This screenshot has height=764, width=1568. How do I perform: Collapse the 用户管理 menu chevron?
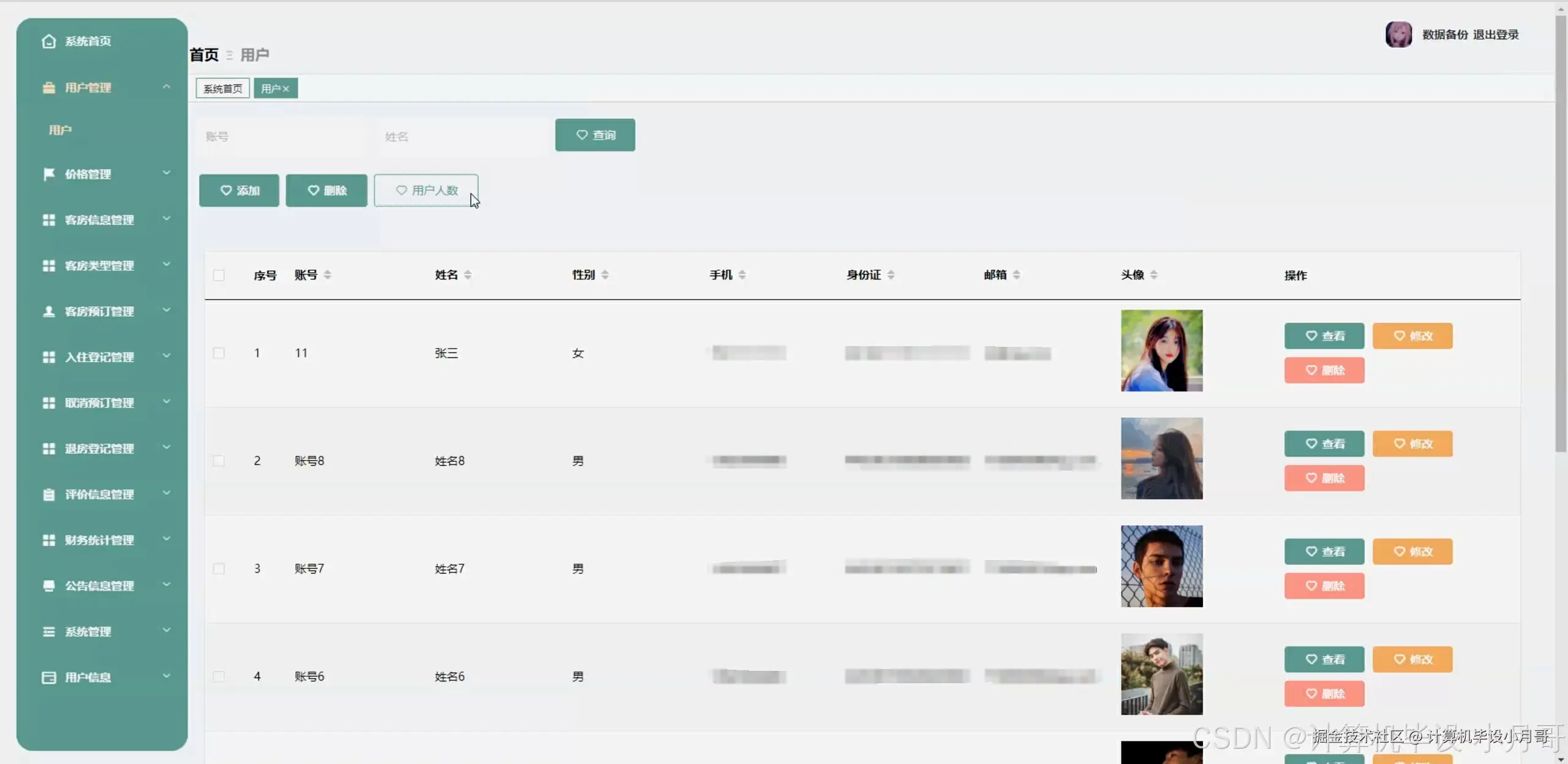click(x=167, y=87)
